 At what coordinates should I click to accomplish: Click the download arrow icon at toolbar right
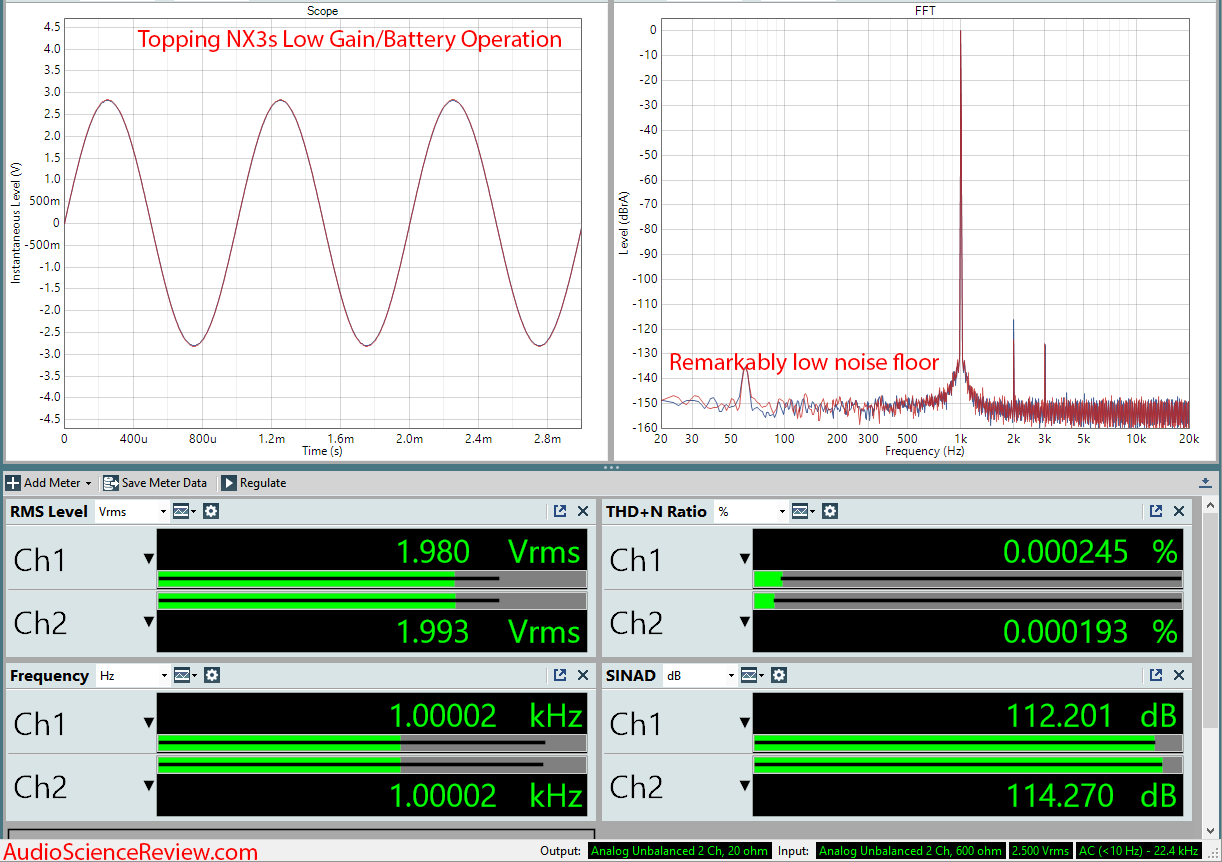[x=1206, y=482]
